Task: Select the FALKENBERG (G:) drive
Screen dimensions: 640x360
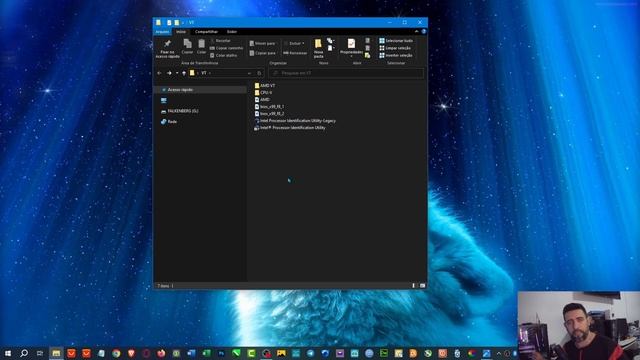Action: tap(180, 111)
